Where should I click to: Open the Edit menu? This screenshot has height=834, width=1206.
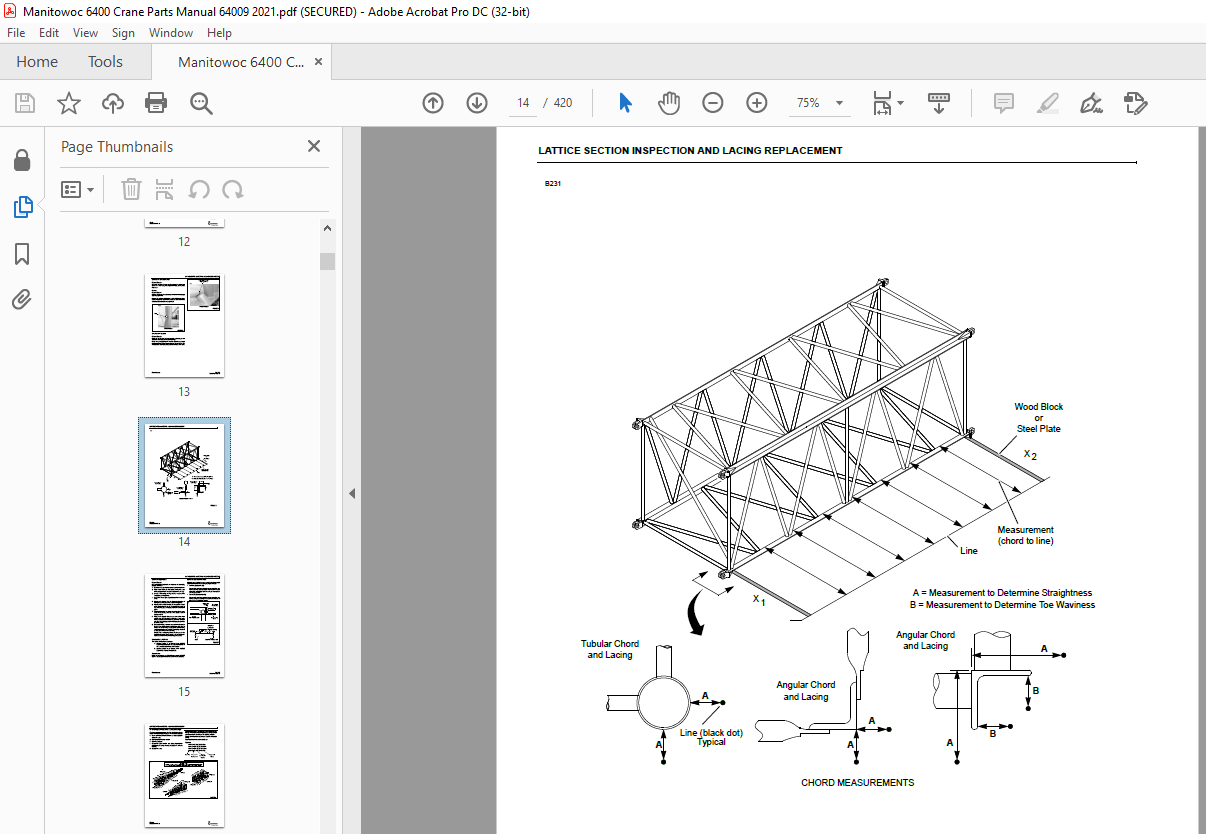pyautogui.click(x=49, y=33)
